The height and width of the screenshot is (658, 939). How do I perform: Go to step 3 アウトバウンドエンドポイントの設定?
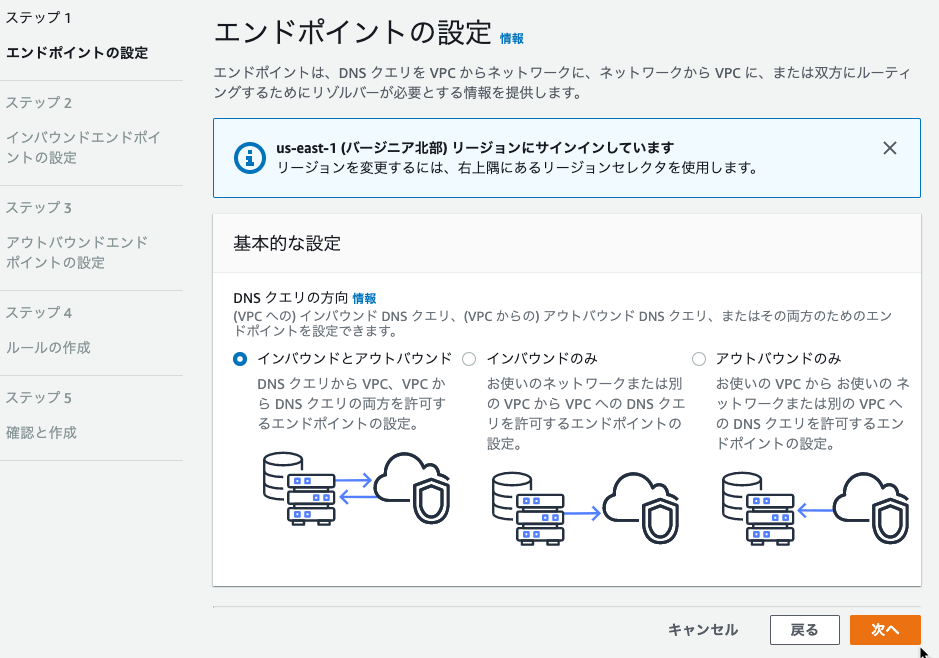(77, 252)
